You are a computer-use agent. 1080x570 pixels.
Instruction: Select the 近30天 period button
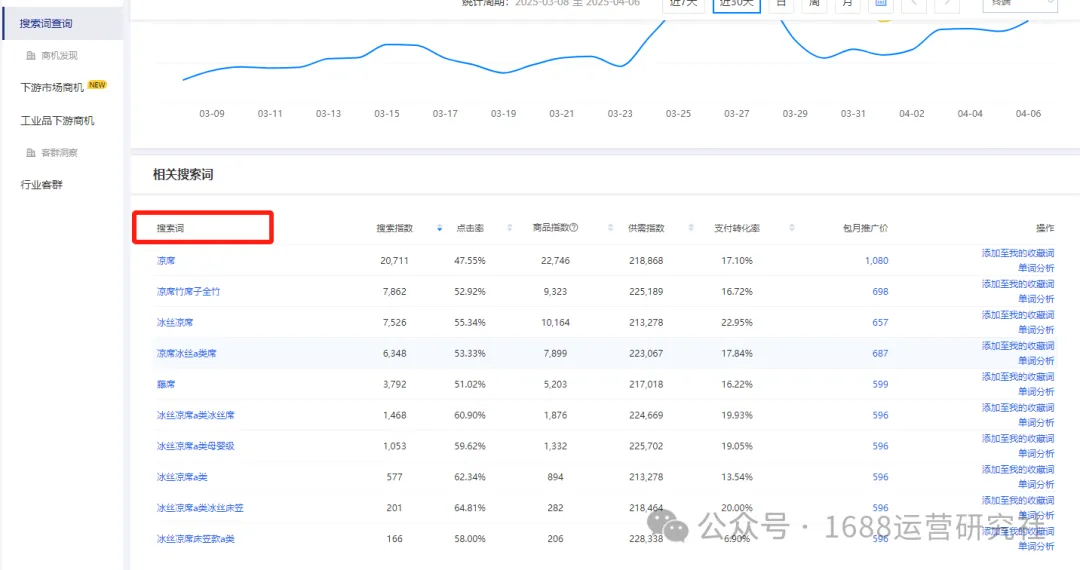point(736,4)
